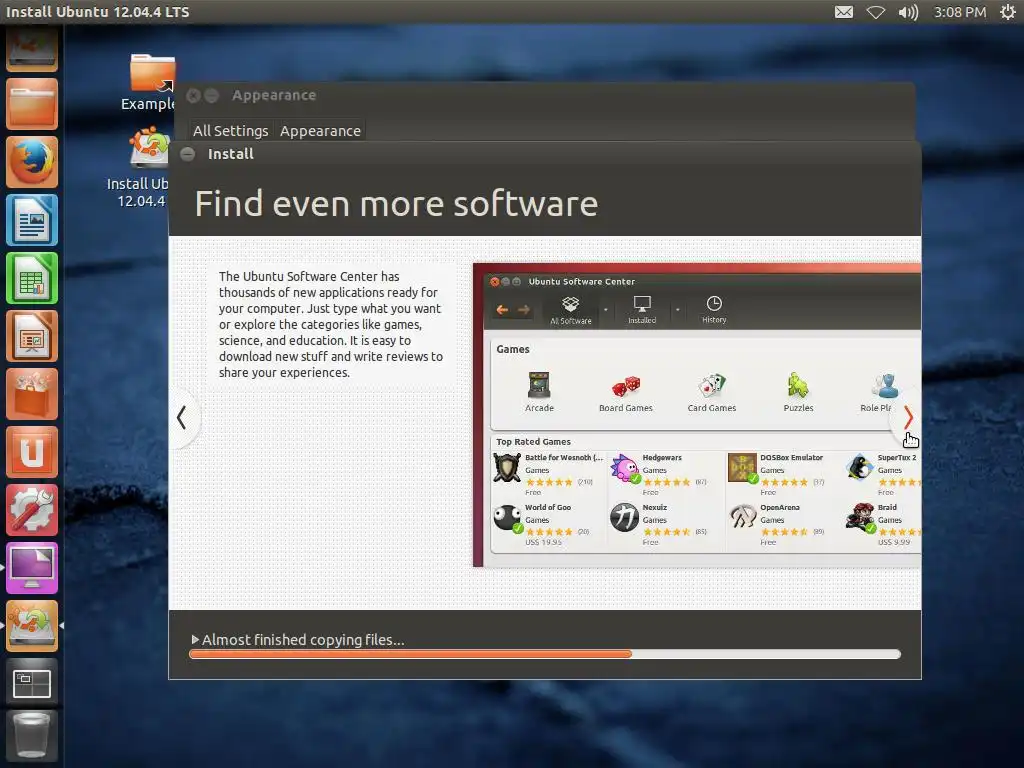The width and height of the screenshot is (1024, 768).
Task: Click the Board Games category in the slide
Action: click(626, 393)
